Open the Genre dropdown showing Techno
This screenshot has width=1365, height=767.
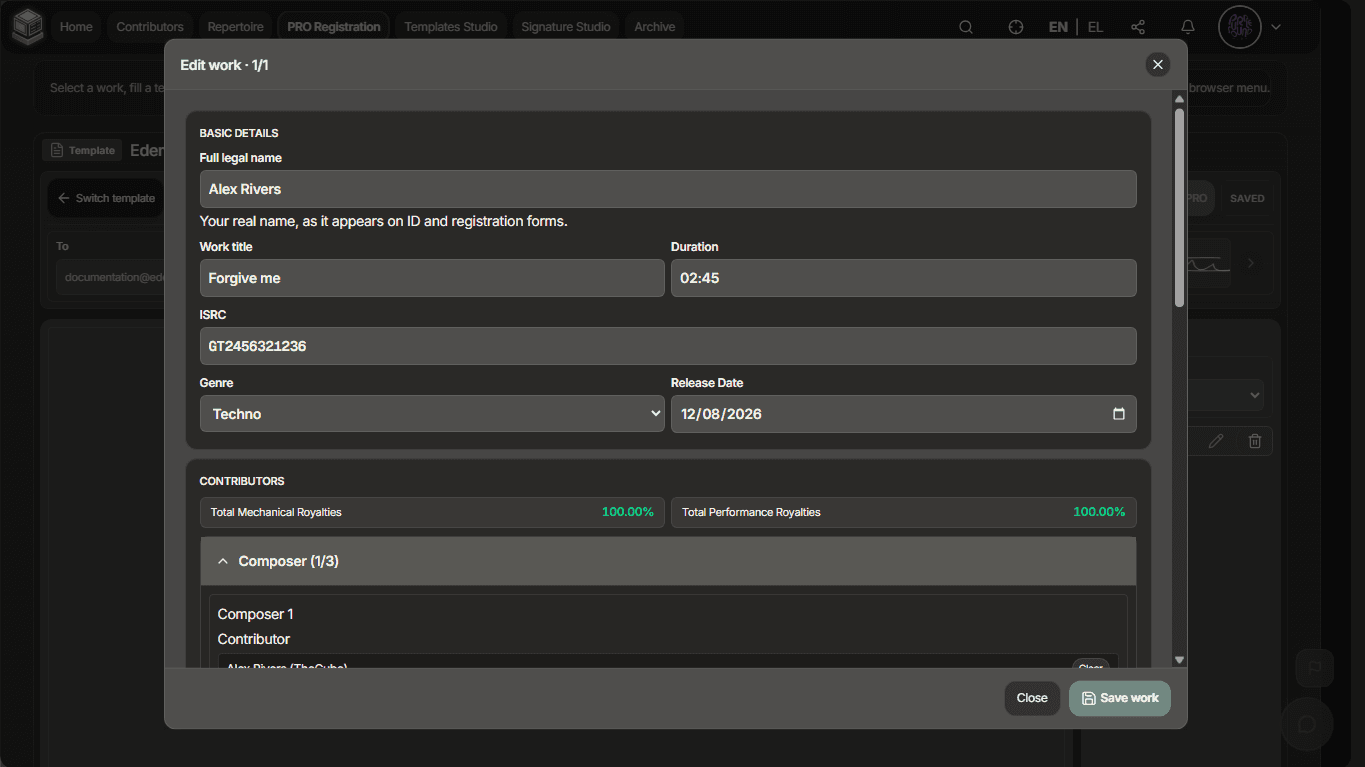[x=432, y=414]
